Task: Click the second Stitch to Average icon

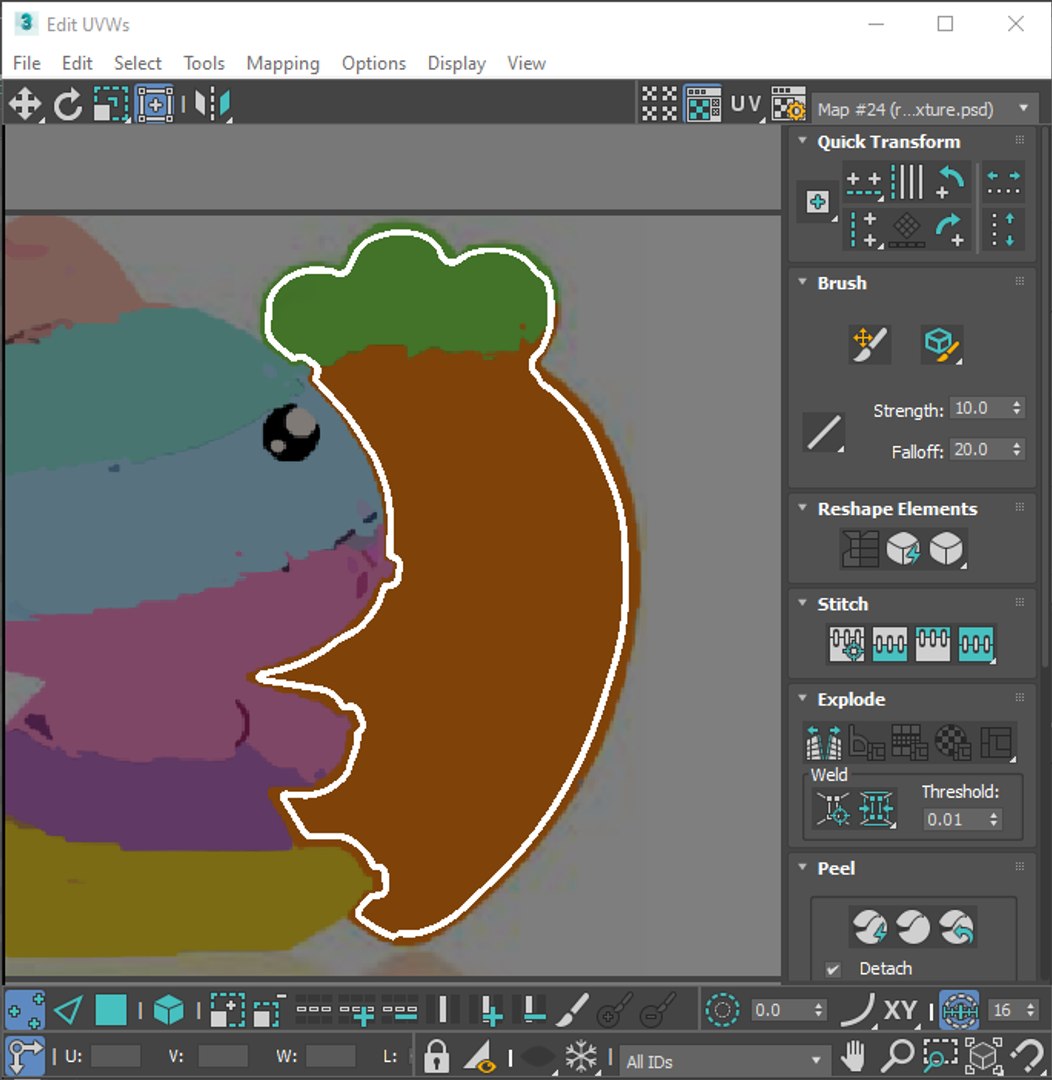Action: [x=889, y=644]
